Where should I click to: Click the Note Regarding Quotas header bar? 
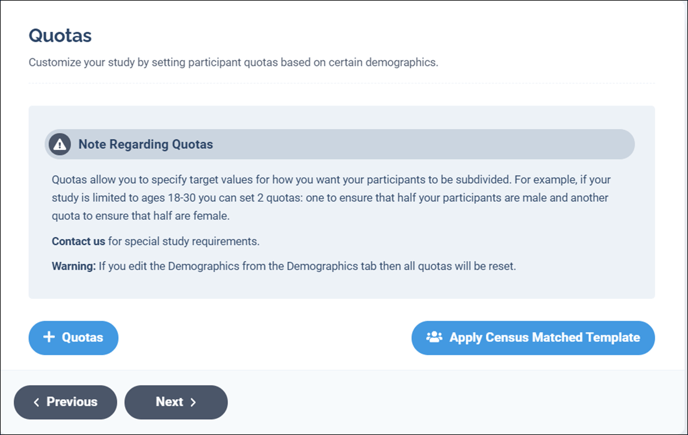pos(340,144)
